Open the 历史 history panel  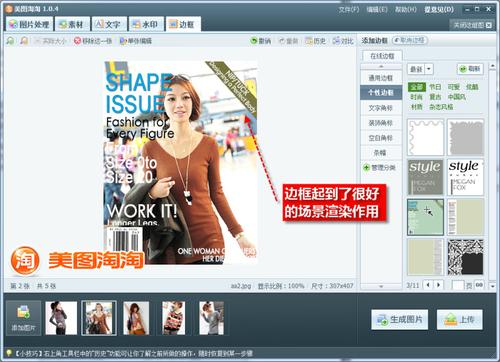315,41
